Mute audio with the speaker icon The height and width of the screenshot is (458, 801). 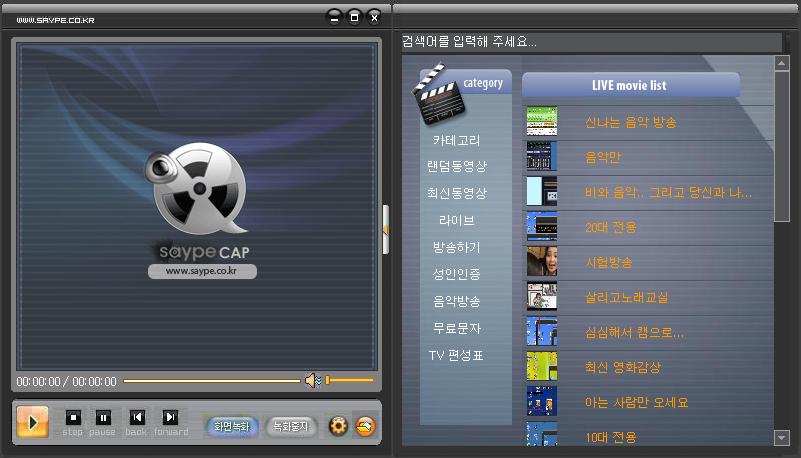coord(312,380)
